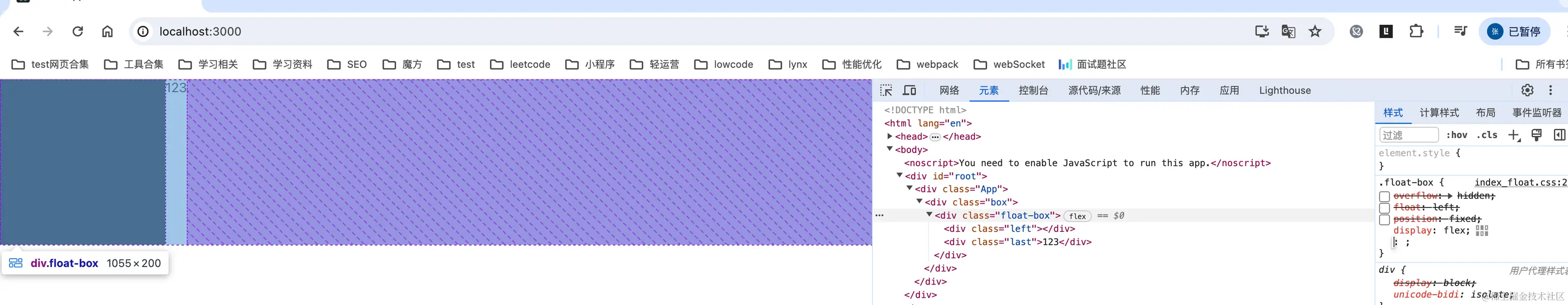Screen dimensions: 1568x305
Task: Open the 性能优化 bookmark folder
Action: [x=852, y=64]
